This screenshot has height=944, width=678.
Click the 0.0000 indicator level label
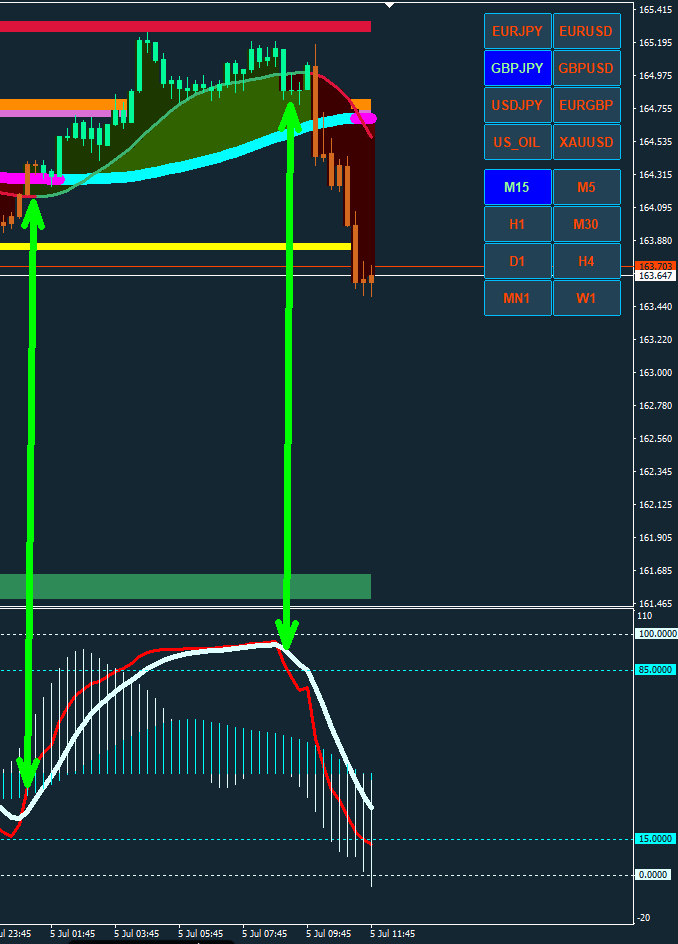point(653,874)
